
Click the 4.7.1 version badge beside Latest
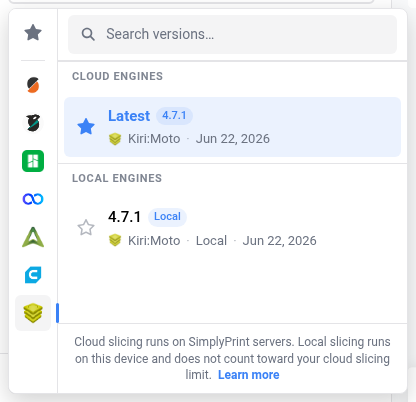[x=174, y=116]
